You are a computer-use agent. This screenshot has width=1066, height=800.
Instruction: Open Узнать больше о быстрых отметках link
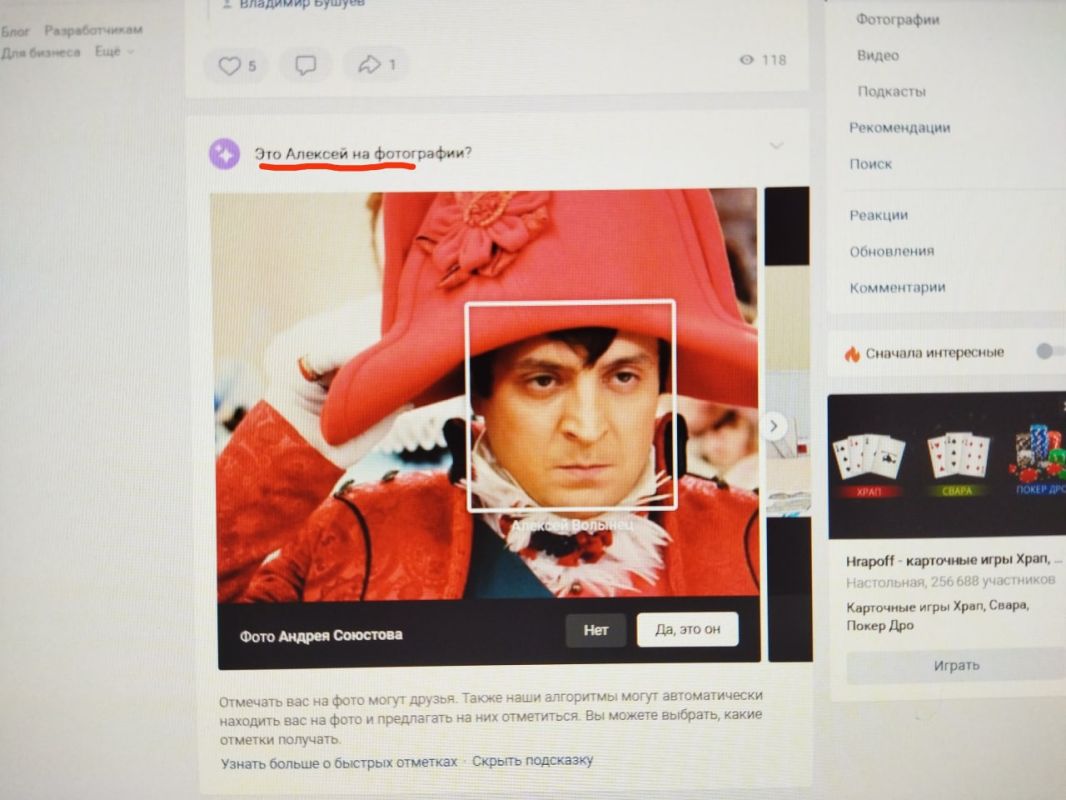[x=339, y=763]
